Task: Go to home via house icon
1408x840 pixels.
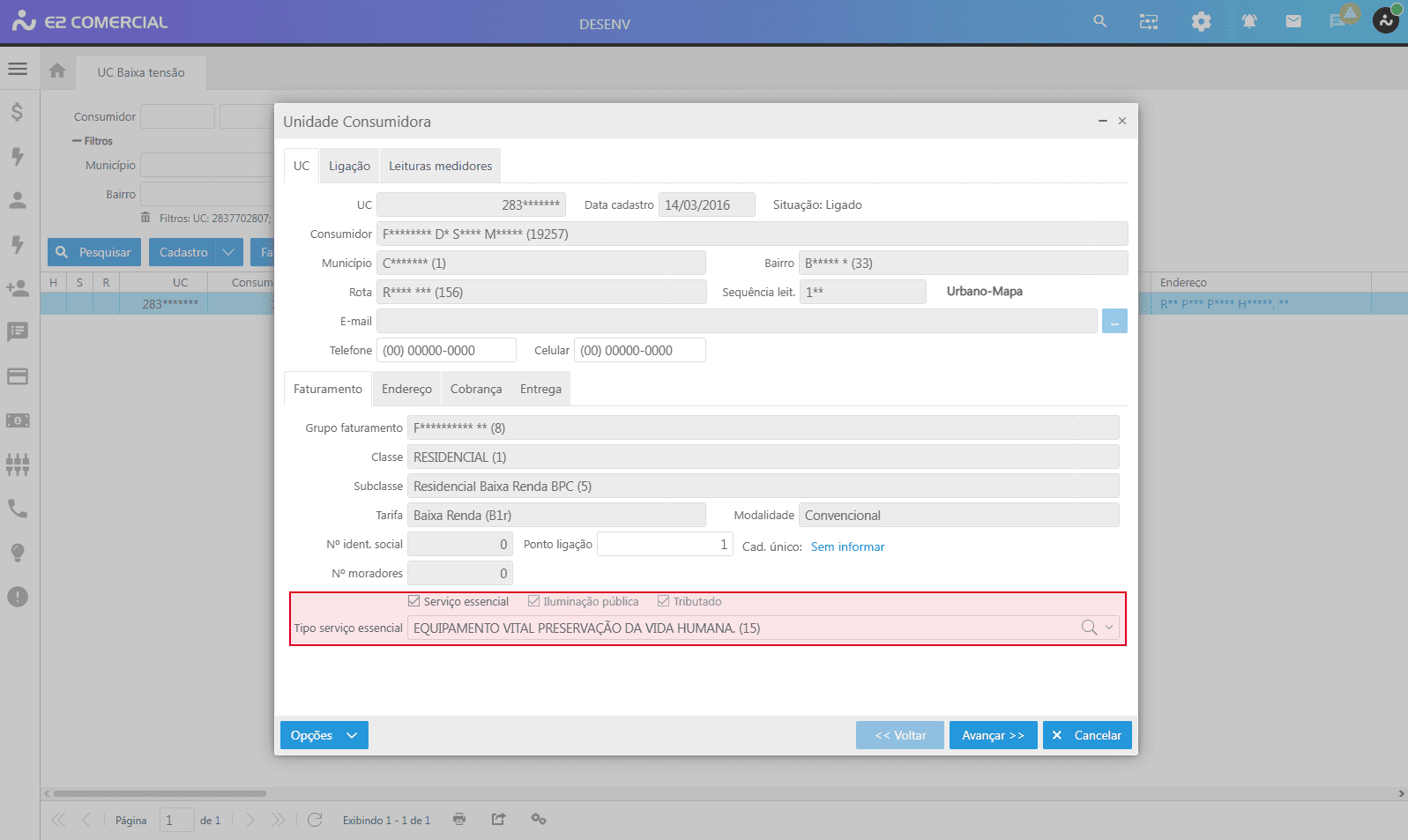Action: pos(57,71)
